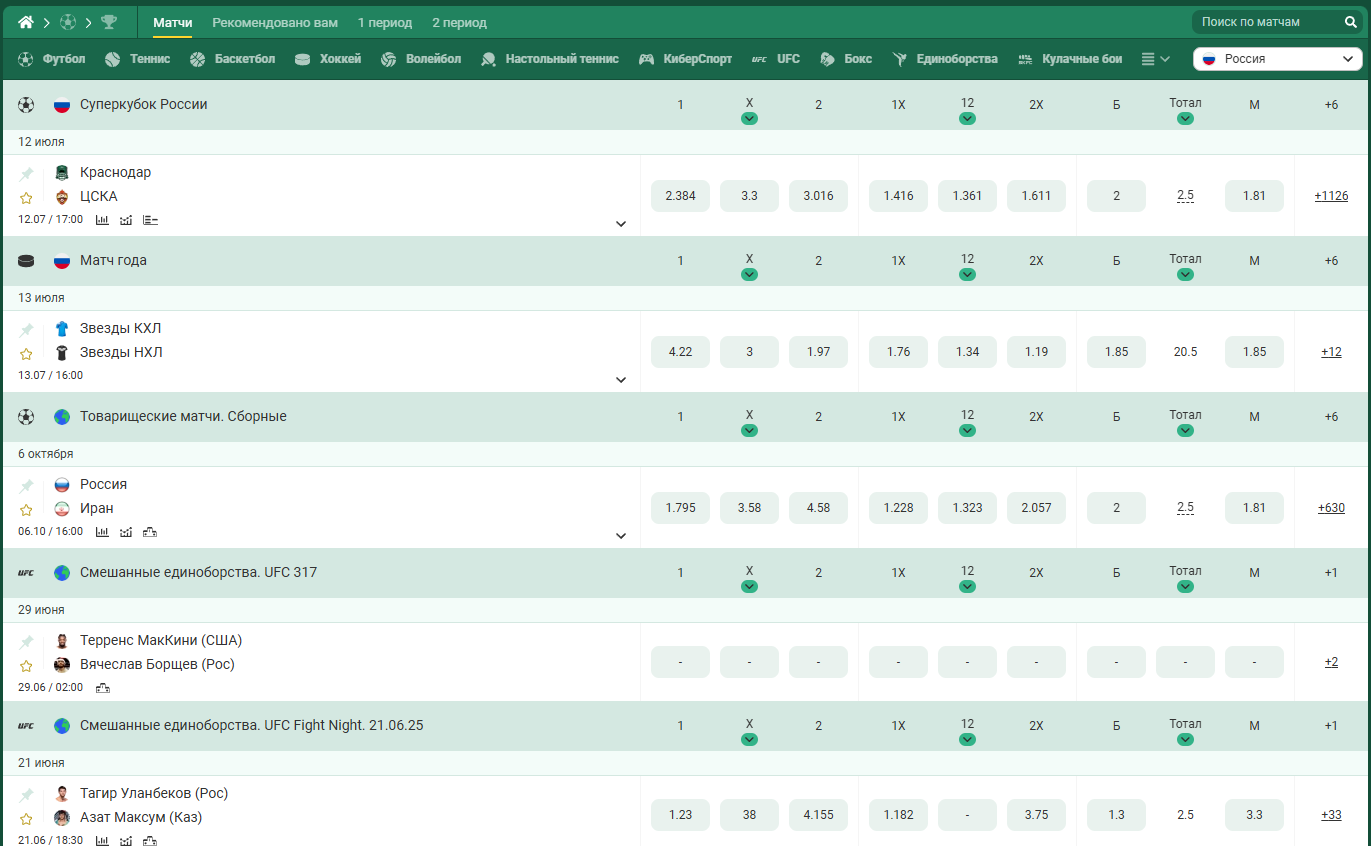Click UFC logo beside UFC 317 header
This screenshot has width=1371, height=846.
pyautogui.click(x=26, y=573)
